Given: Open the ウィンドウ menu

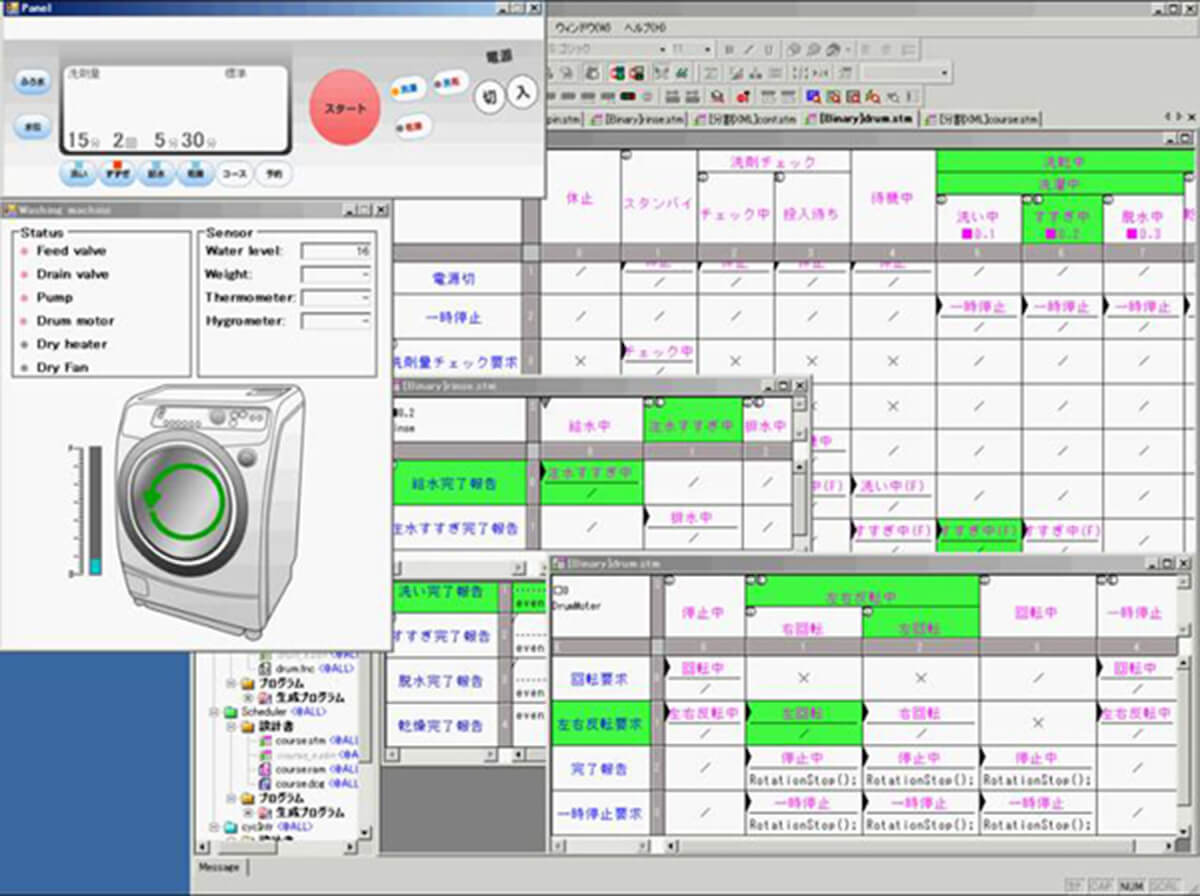Looking at the screenshot, I should [582, 27].
